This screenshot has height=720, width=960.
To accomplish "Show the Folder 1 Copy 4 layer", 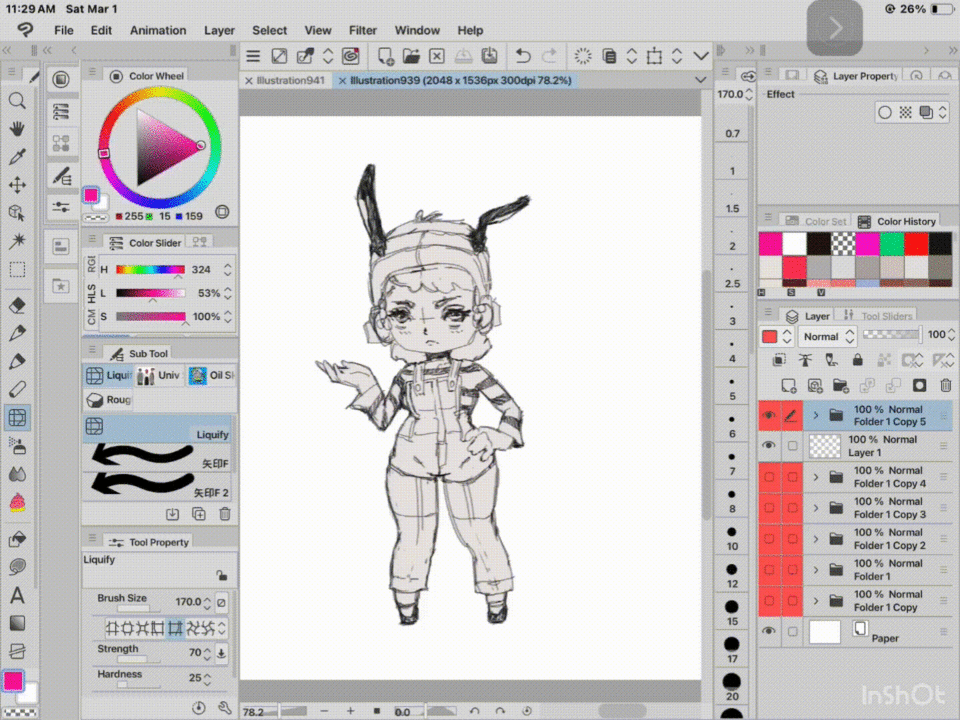I will click(769, 477).
